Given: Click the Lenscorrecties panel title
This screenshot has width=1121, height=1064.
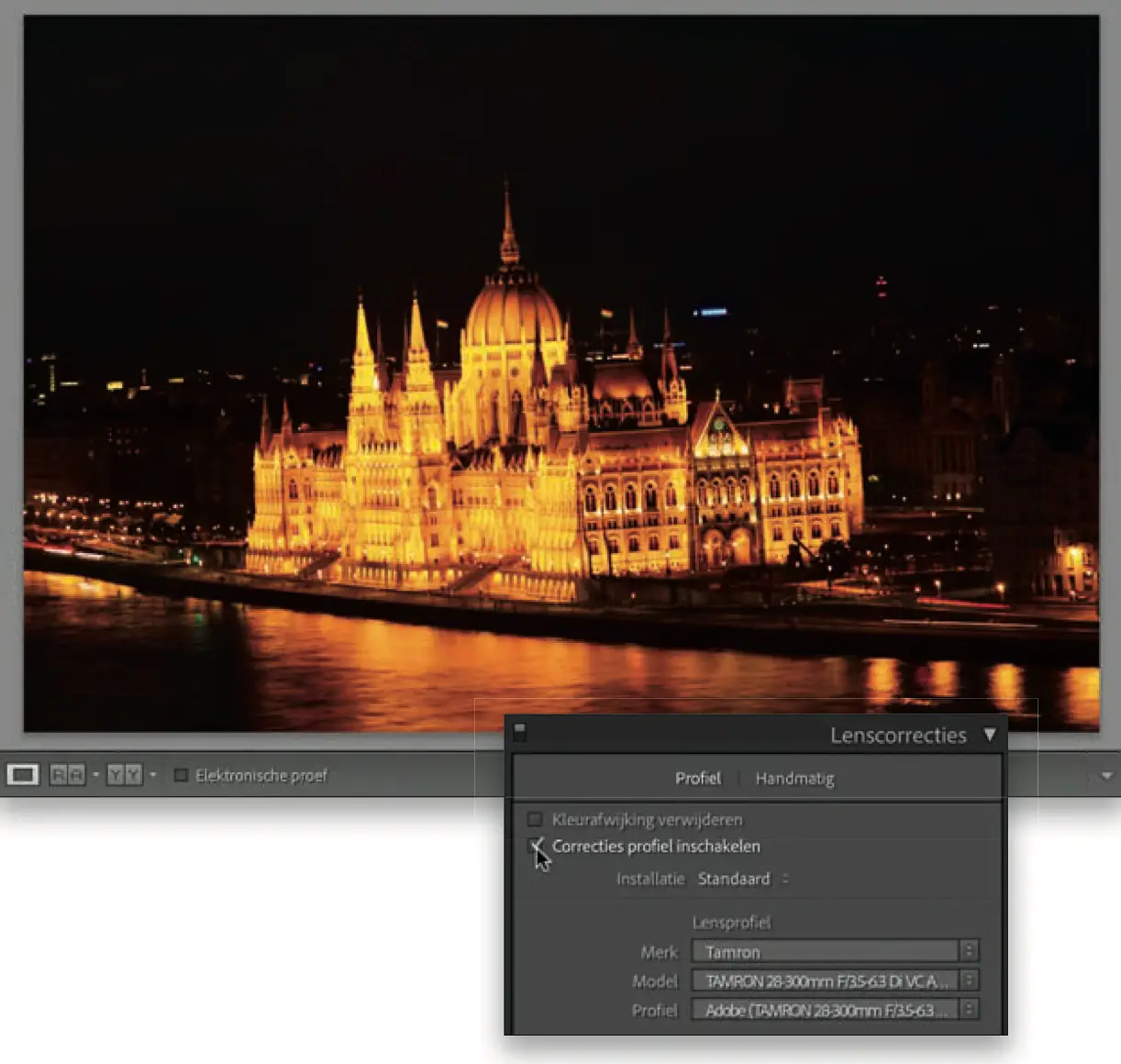Looking at the screenshot, I should 897,735.
